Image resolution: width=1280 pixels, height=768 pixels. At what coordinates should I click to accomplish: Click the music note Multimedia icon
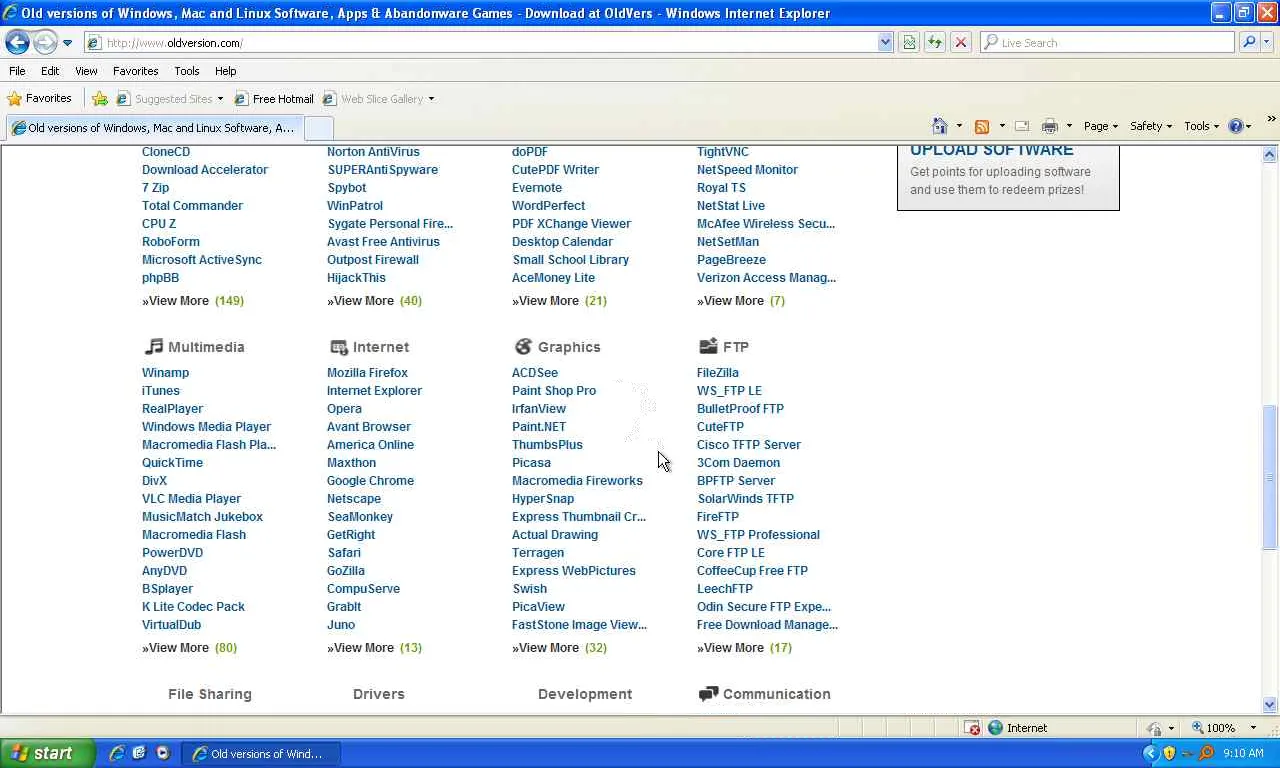(153, 346)
